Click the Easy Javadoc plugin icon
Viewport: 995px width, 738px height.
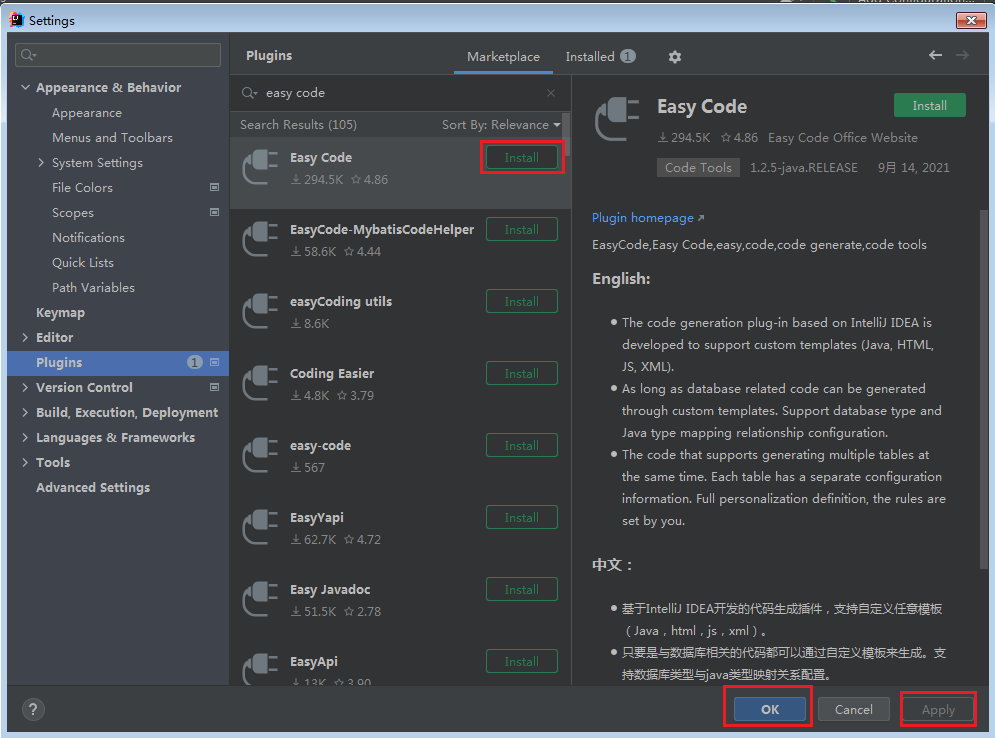click(x=260, y=599)
